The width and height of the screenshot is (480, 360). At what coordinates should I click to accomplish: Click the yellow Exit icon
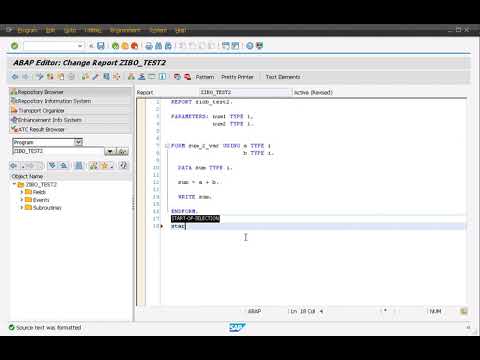coord(125,46)
